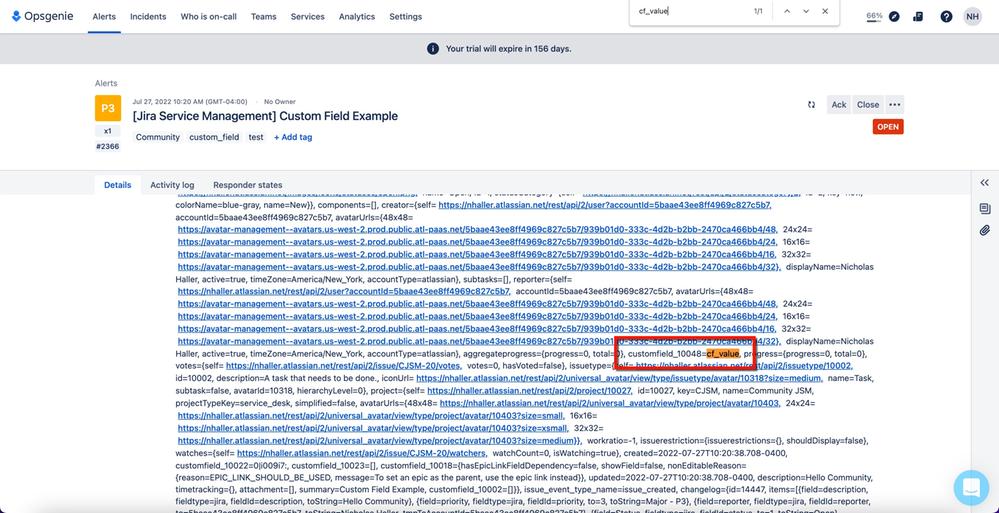Switch to the Activity log tab
Viewport: 999px width, 513px height.
click(172, 185)
